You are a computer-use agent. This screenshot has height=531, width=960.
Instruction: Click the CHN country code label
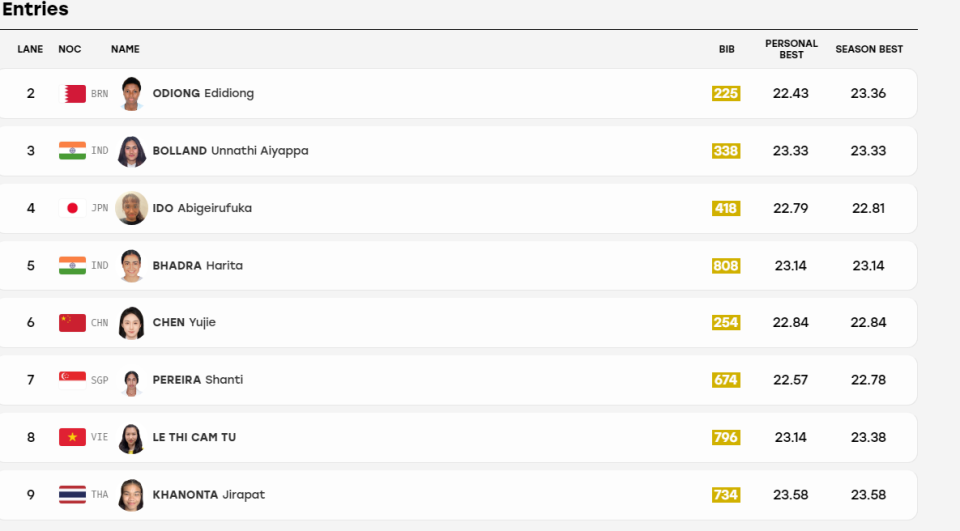tap(99, 323)
